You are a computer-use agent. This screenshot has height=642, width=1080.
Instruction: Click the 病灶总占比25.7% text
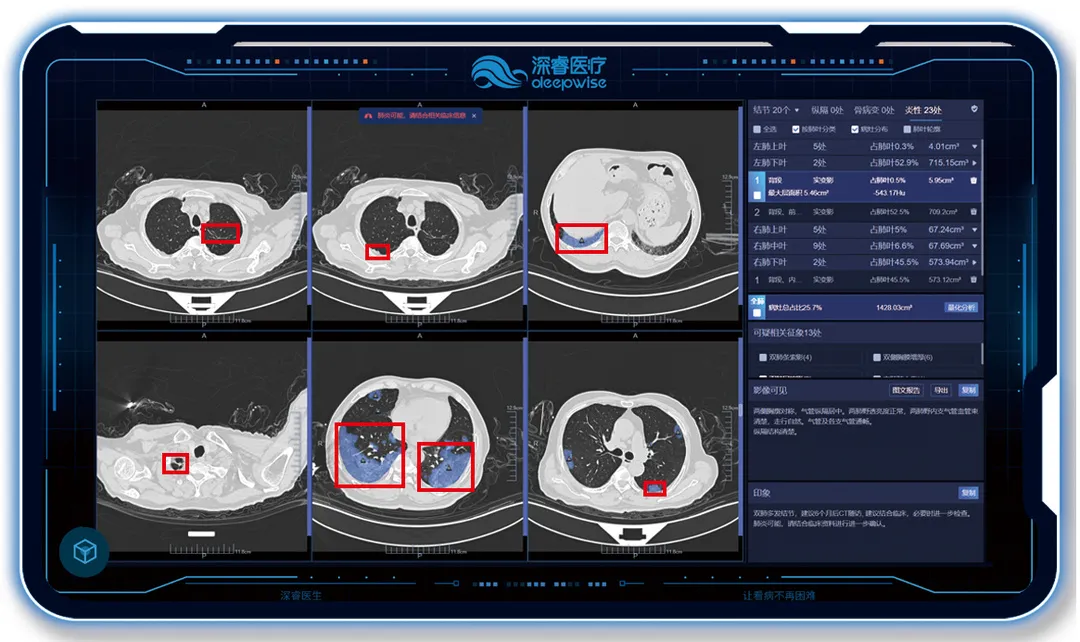pos(795,307)
